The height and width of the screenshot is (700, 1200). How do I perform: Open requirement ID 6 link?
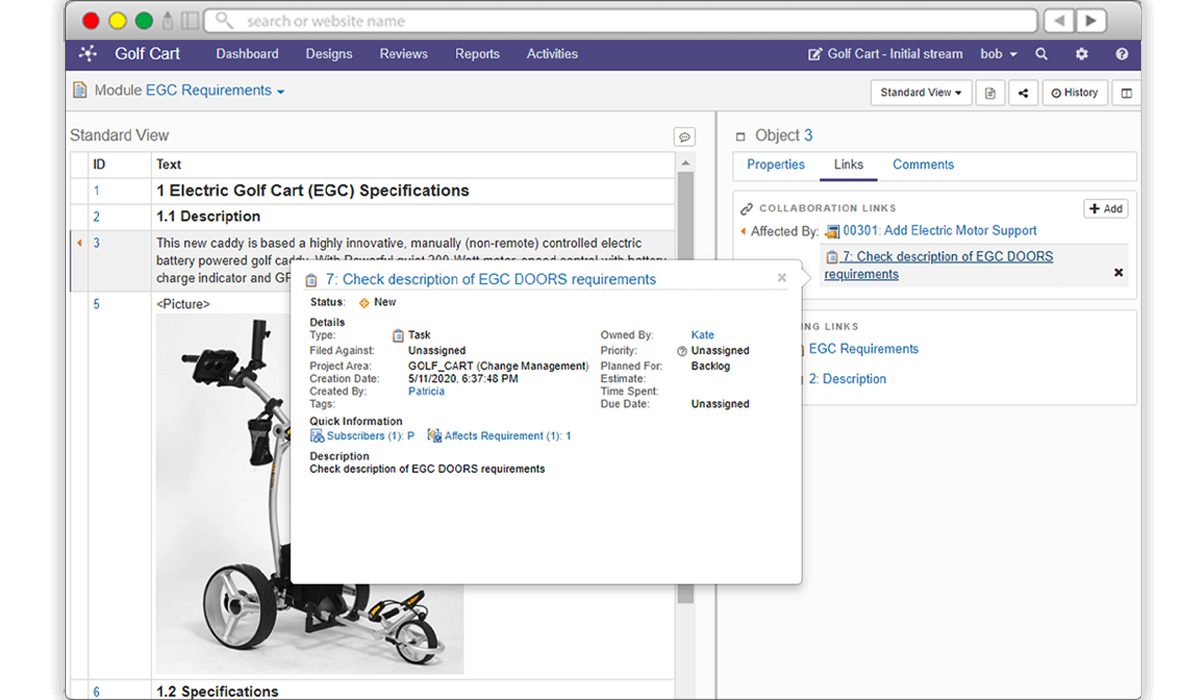coord(97,691)
